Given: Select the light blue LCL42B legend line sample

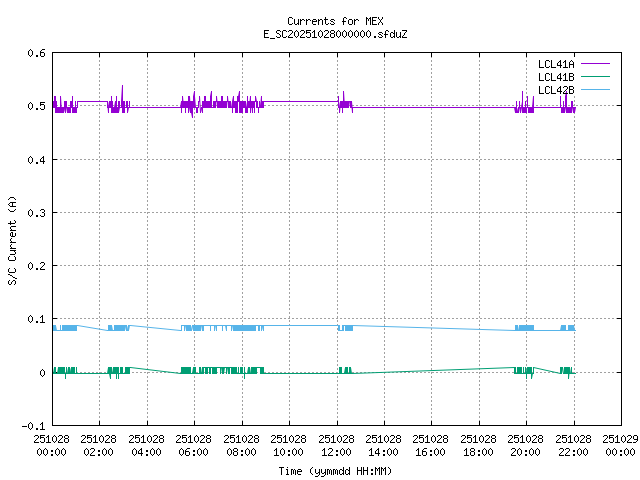Looking at the screenshot, I should point(598,90).
